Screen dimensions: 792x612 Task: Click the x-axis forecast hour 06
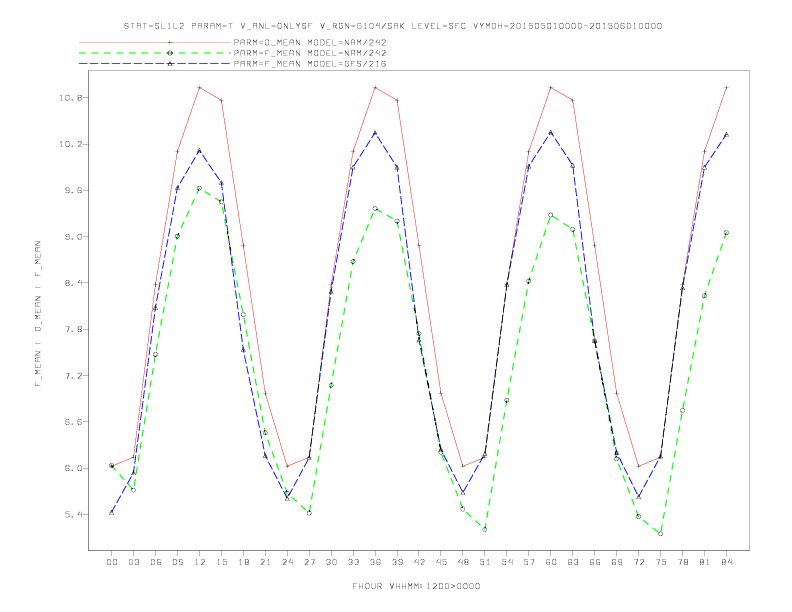coord(156,562)
